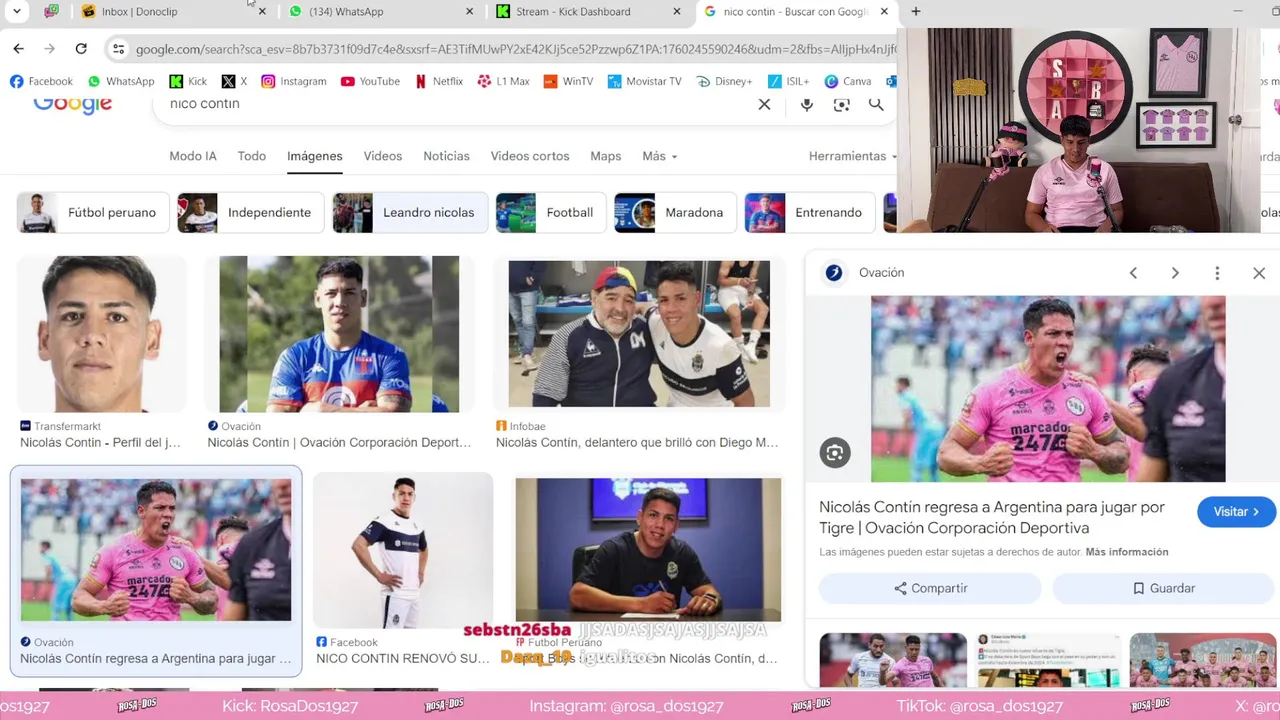Screen dimensions: 1280x720
Task: Filter images by Maradona chip
Action: click(675, 213)
